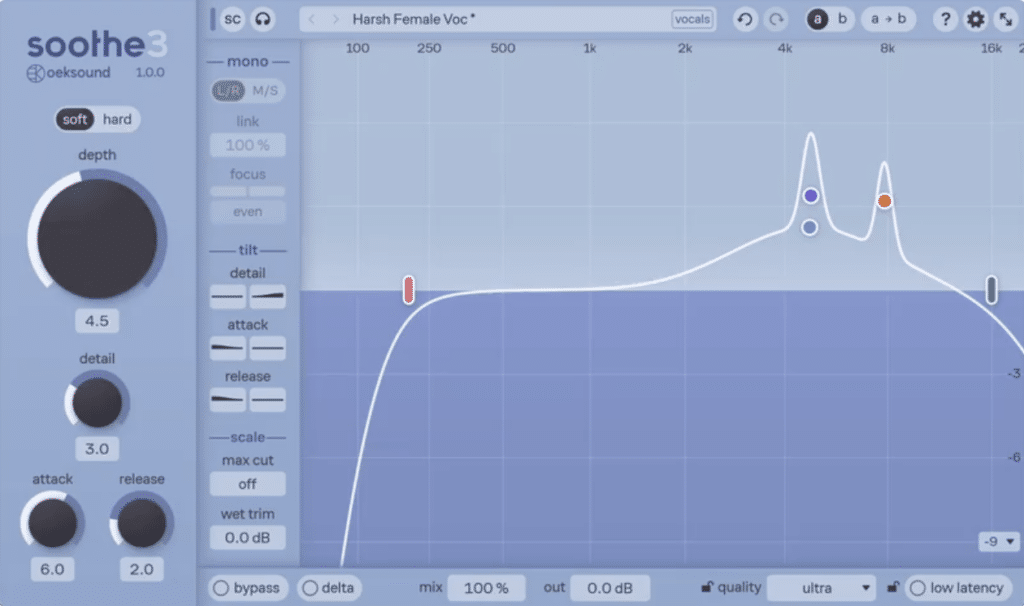The height and width of the screenshot is (606, 1024).
Task: Select B state slot
Action: click(842, 19)
